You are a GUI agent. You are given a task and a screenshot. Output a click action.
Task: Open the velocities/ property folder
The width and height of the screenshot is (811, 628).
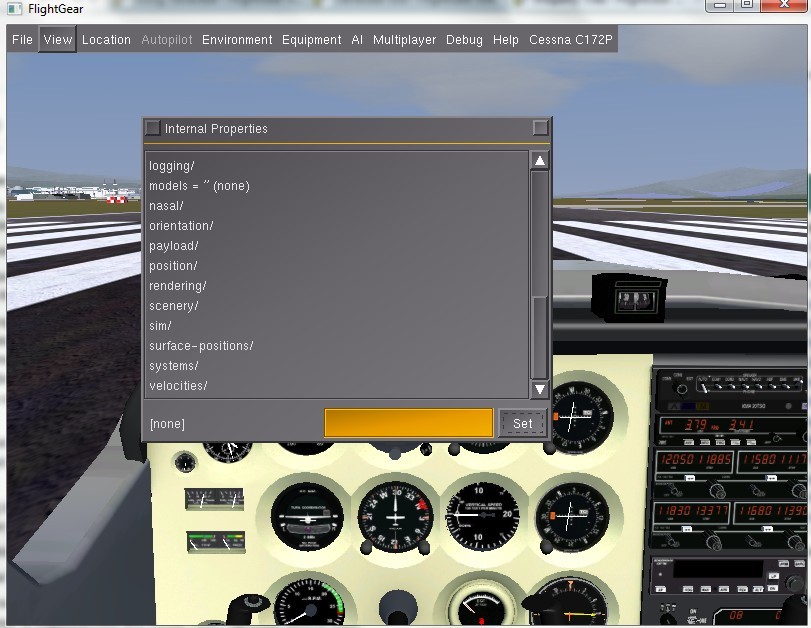(178, 386)
